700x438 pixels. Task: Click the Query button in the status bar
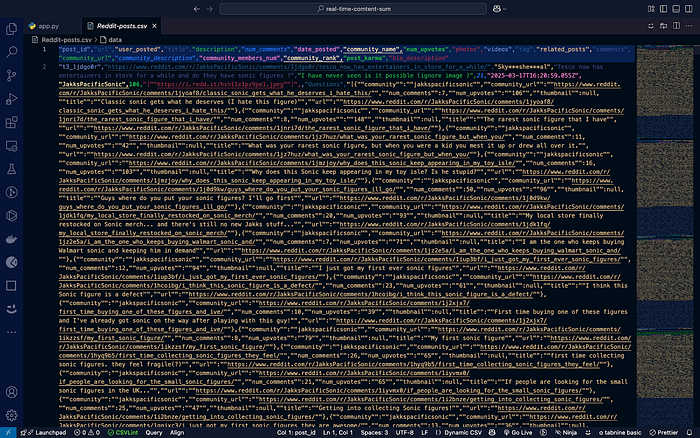pyautogui.click(x=154, y=433)
